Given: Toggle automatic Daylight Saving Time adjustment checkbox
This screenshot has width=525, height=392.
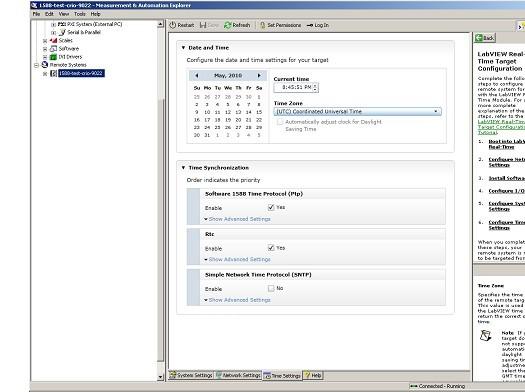Looking at the screenshot, I should [x=280, y=122].
